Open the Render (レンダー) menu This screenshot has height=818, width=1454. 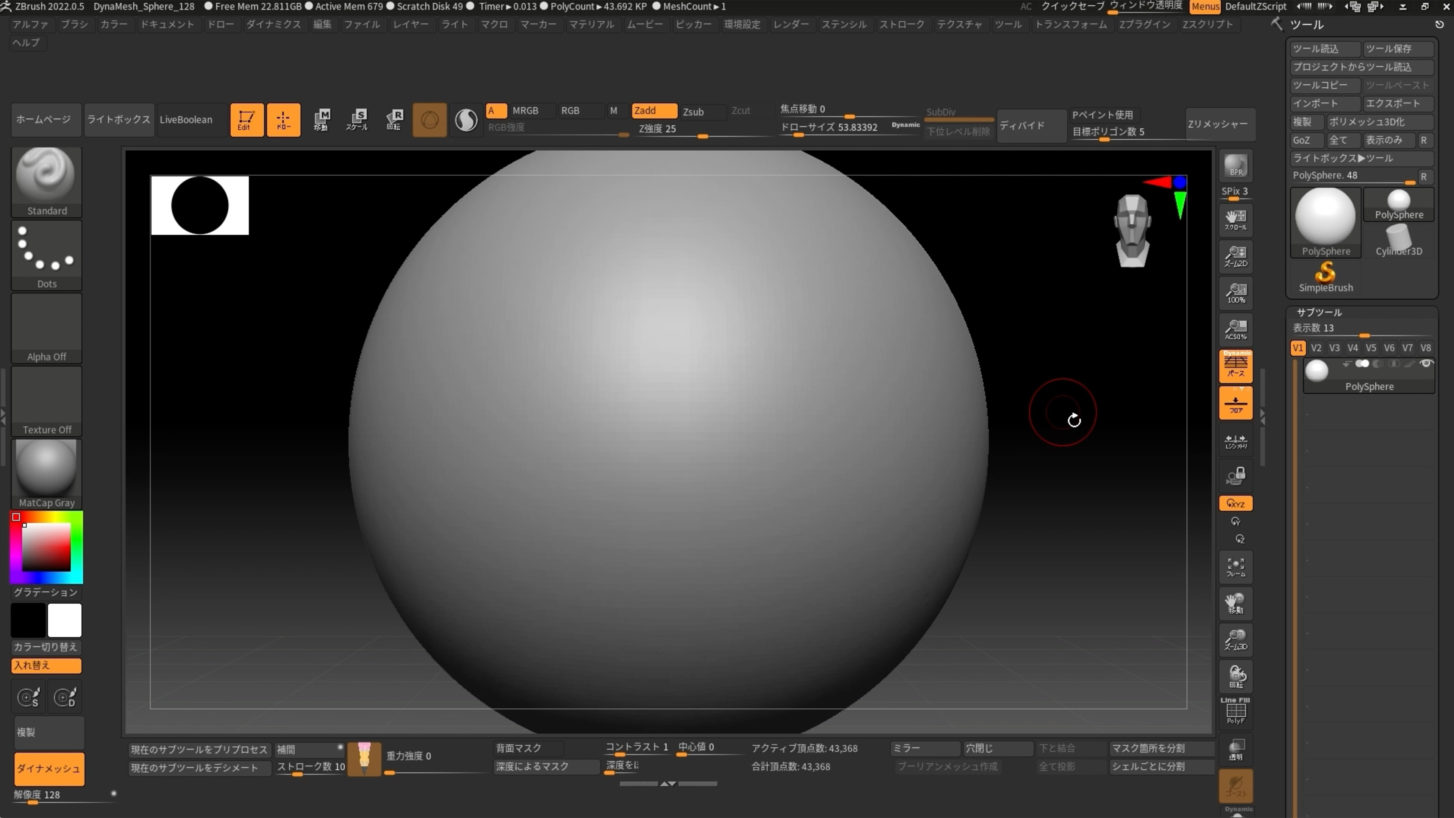[x=790, y=24]
